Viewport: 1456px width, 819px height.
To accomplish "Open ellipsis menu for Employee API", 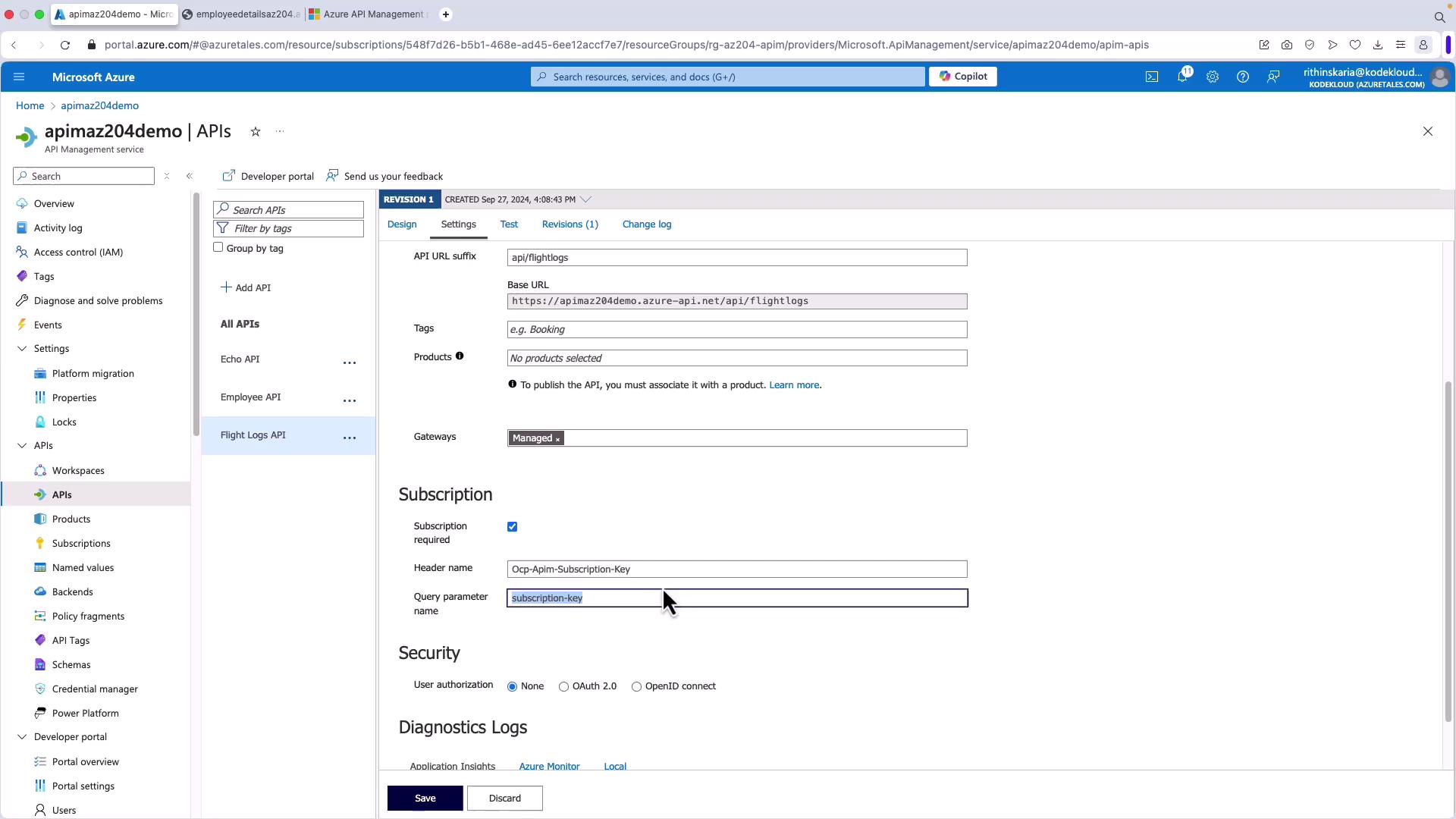I will (350, 400).
